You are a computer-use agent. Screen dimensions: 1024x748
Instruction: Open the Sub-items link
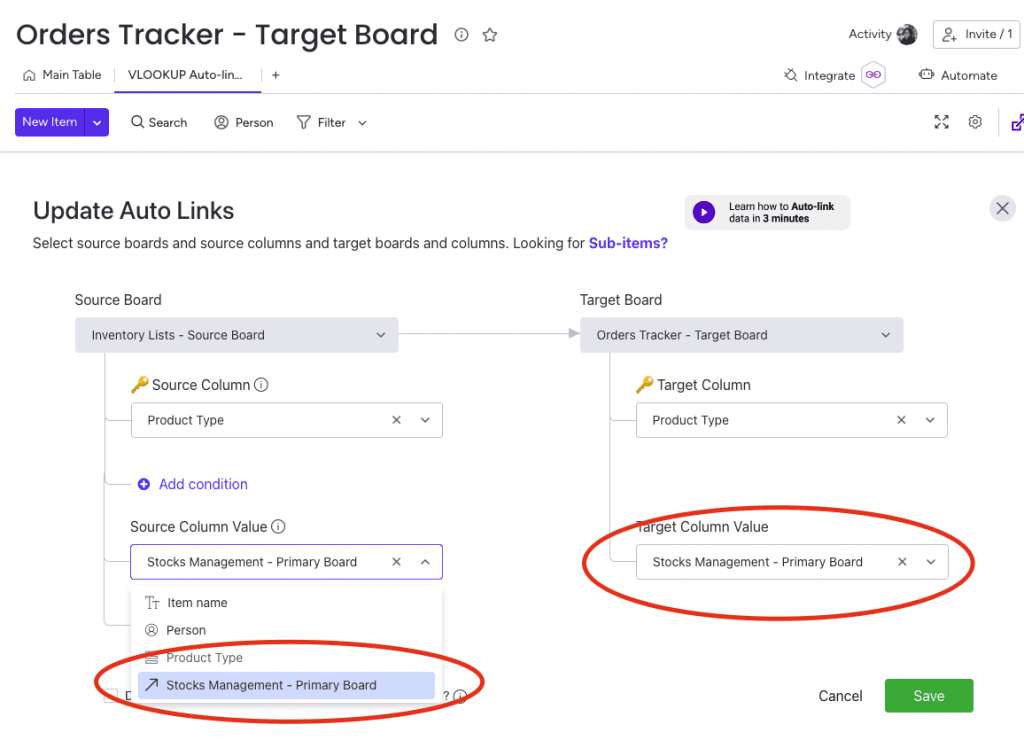(628, 243)
